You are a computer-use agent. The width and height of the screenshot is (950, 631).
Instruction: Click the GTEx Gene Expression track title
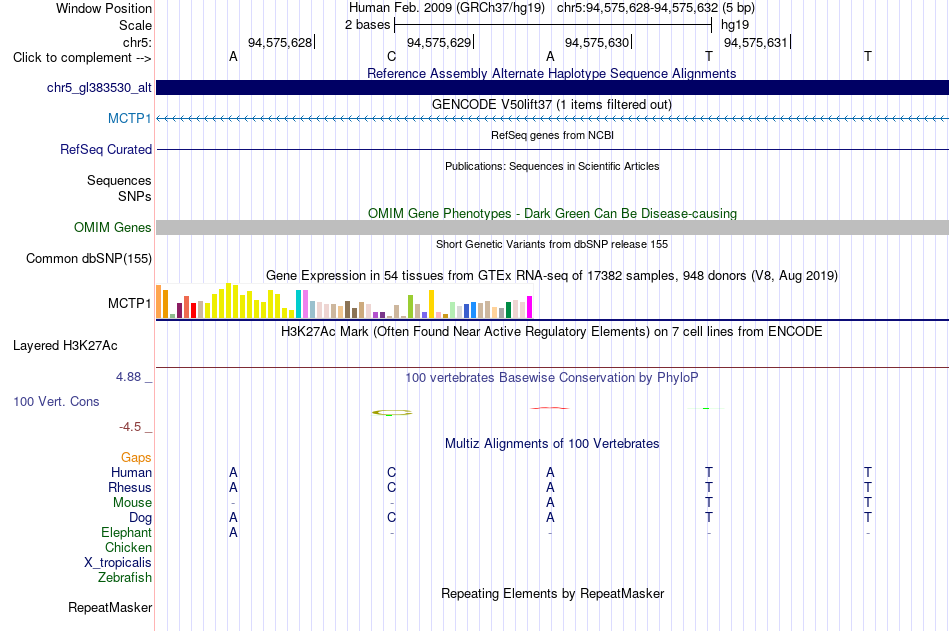point(551,276)
